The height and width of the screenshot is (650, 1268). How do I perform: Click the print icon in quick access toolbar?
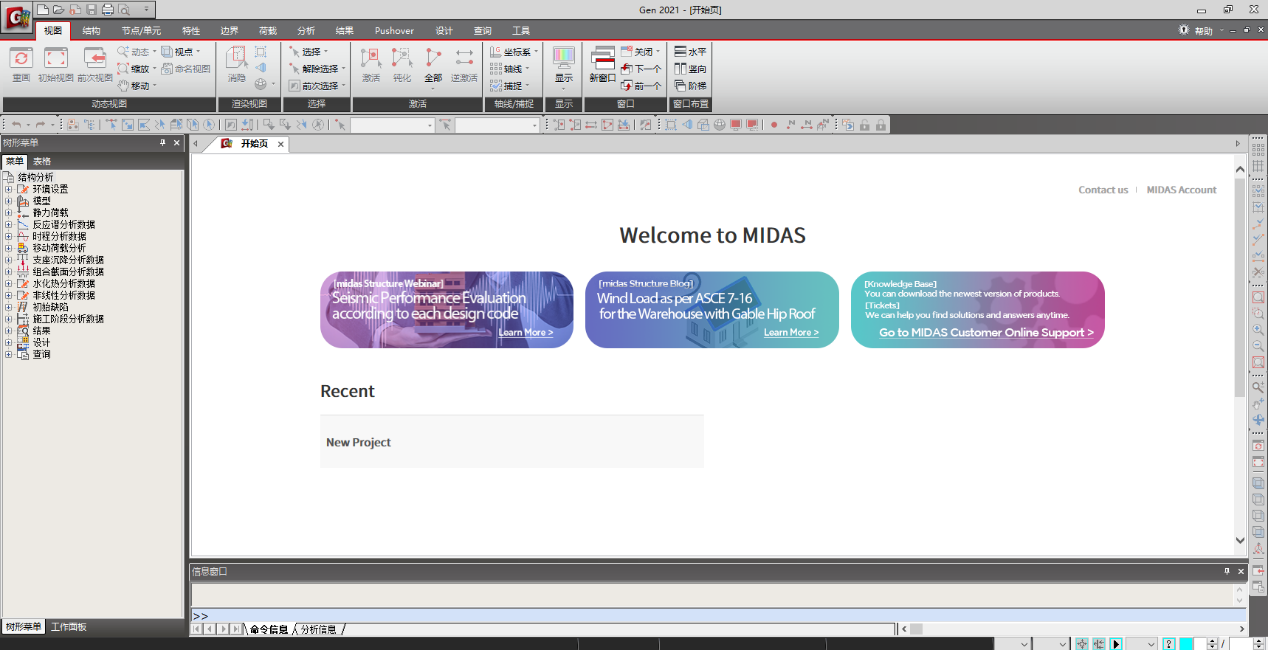click(107, 9)
